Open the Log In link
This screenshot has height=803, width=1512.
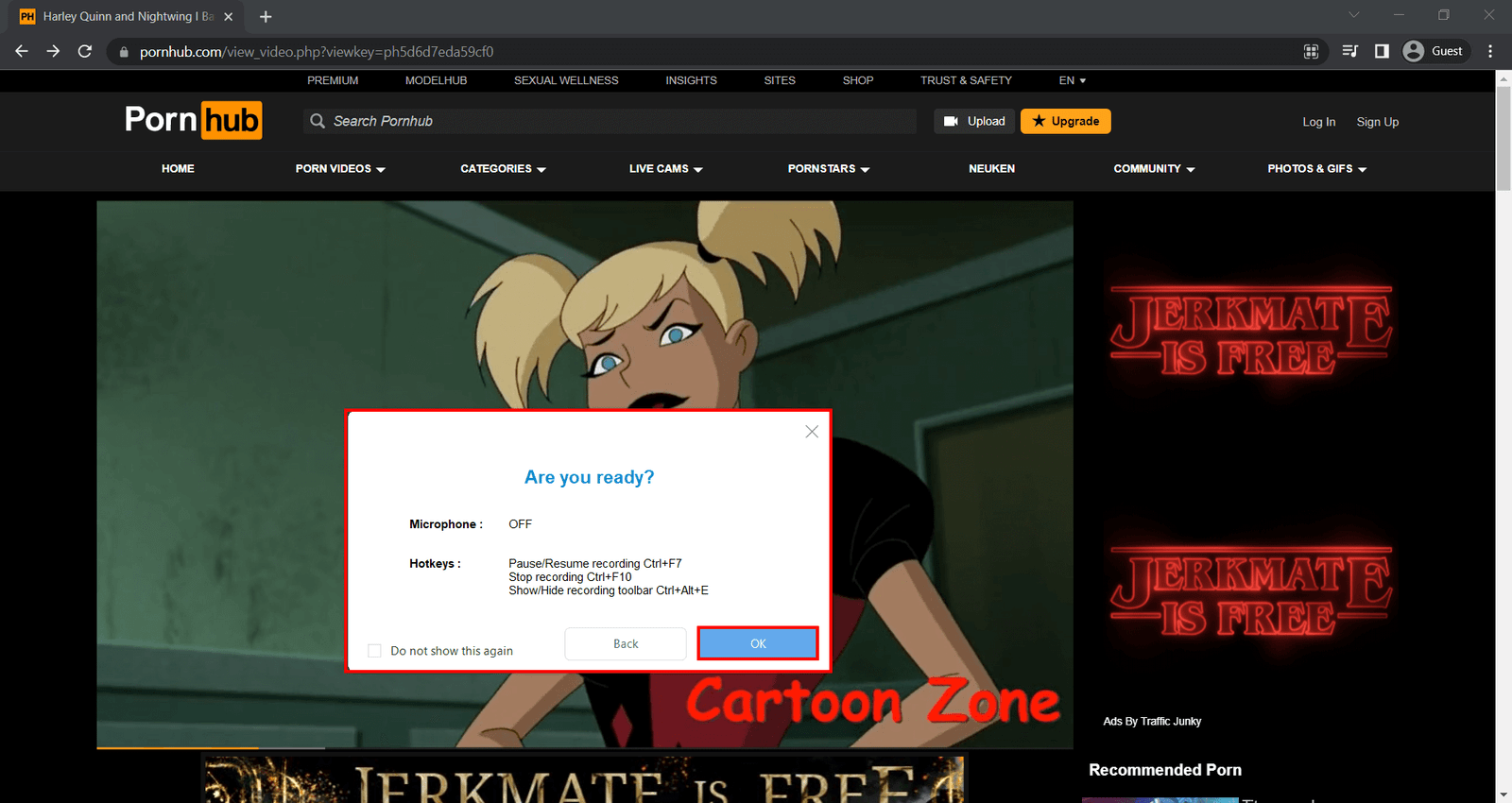click(x=1319, y=122)
